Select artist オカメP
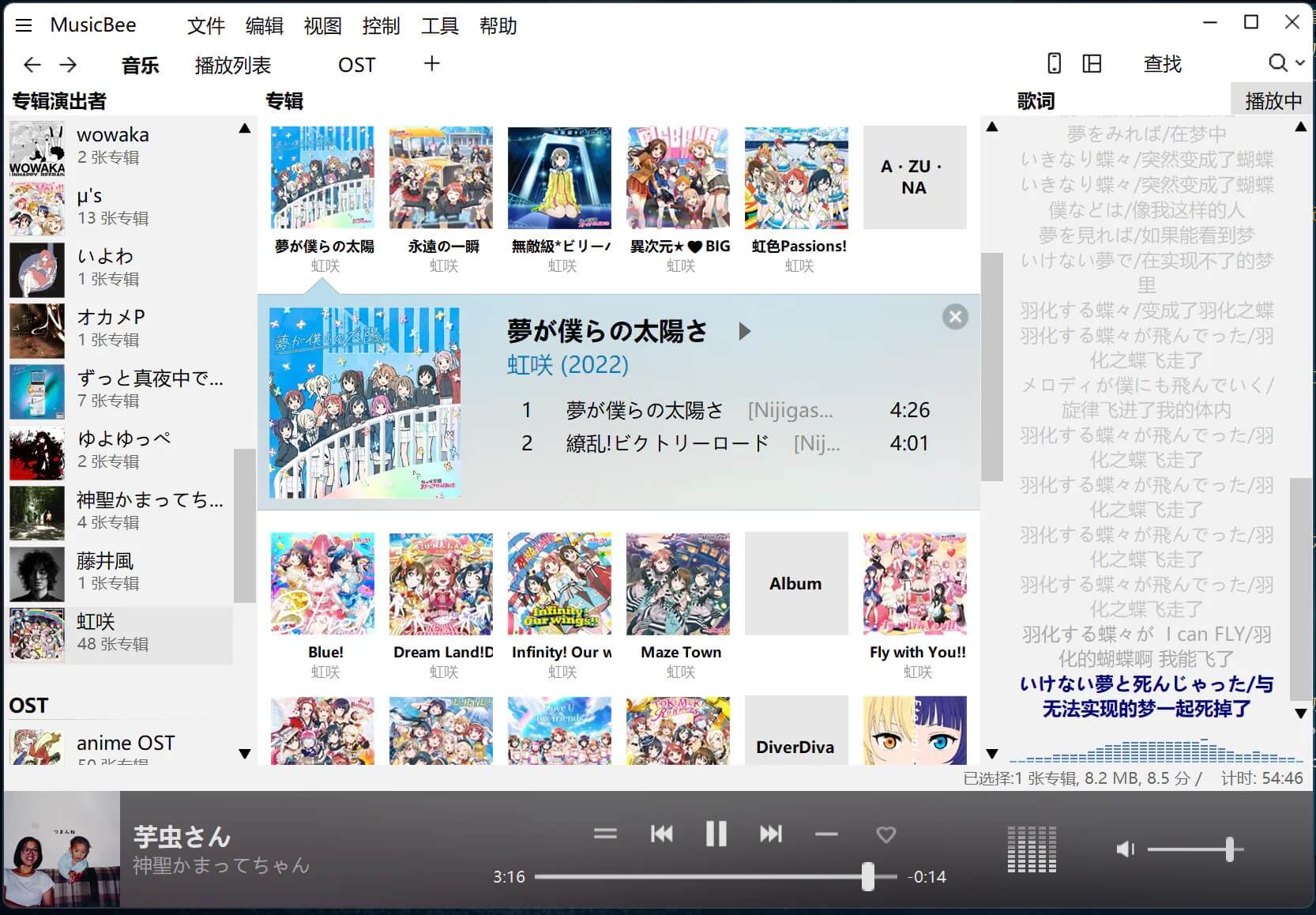Screen dimensions: 1316x915 pos(121,329)
